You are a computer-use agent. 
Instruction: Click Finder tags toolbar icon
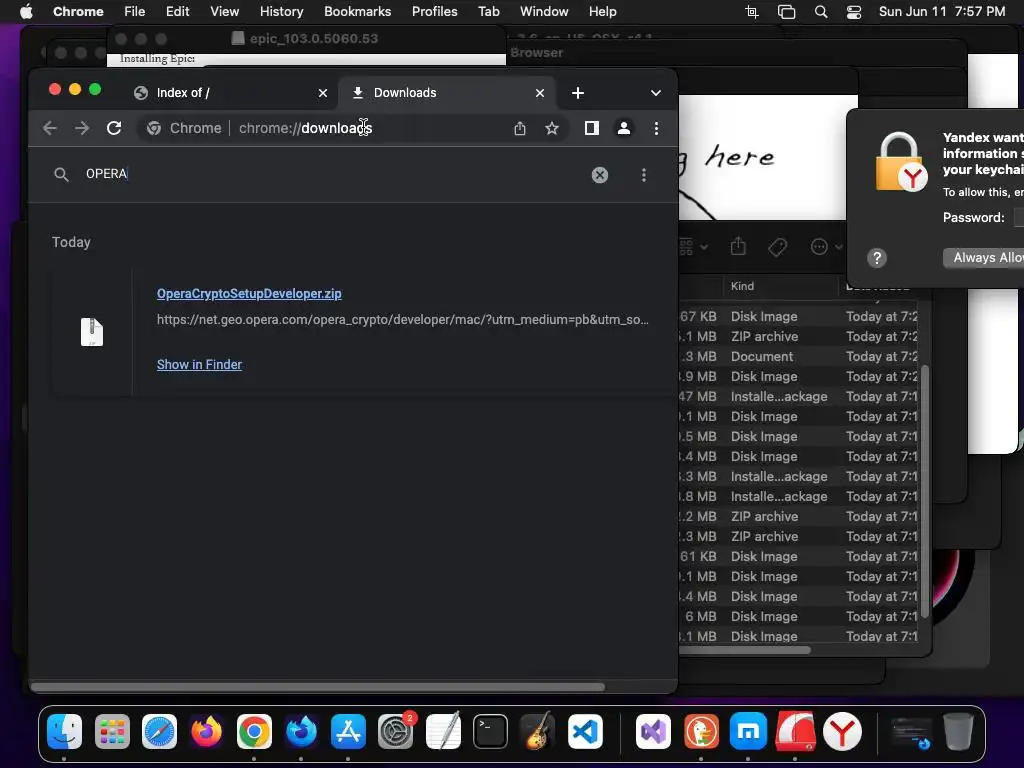(x=777, y=247)
